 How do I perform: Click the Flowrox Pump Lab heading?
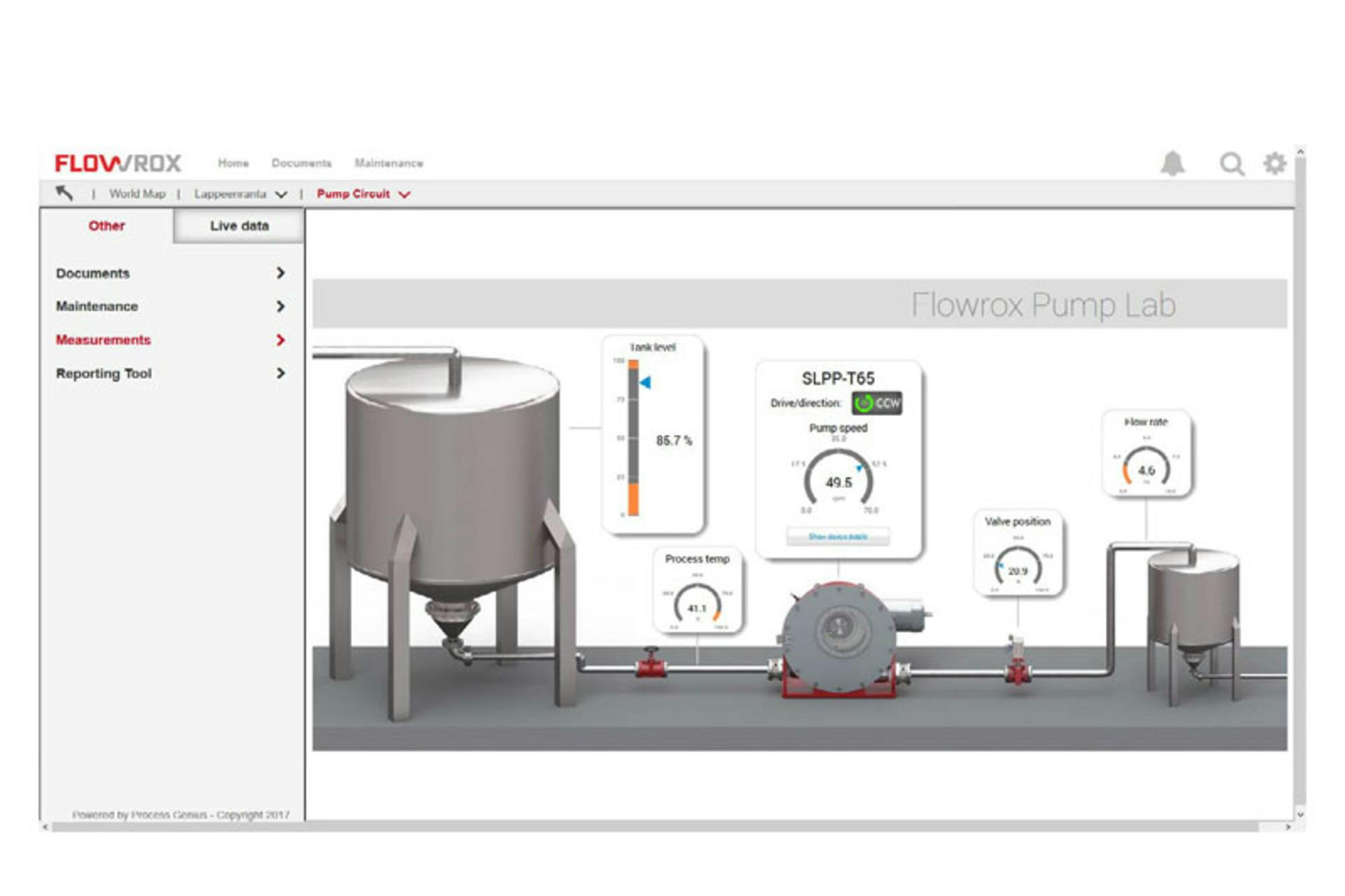(x=1043, y=305)
